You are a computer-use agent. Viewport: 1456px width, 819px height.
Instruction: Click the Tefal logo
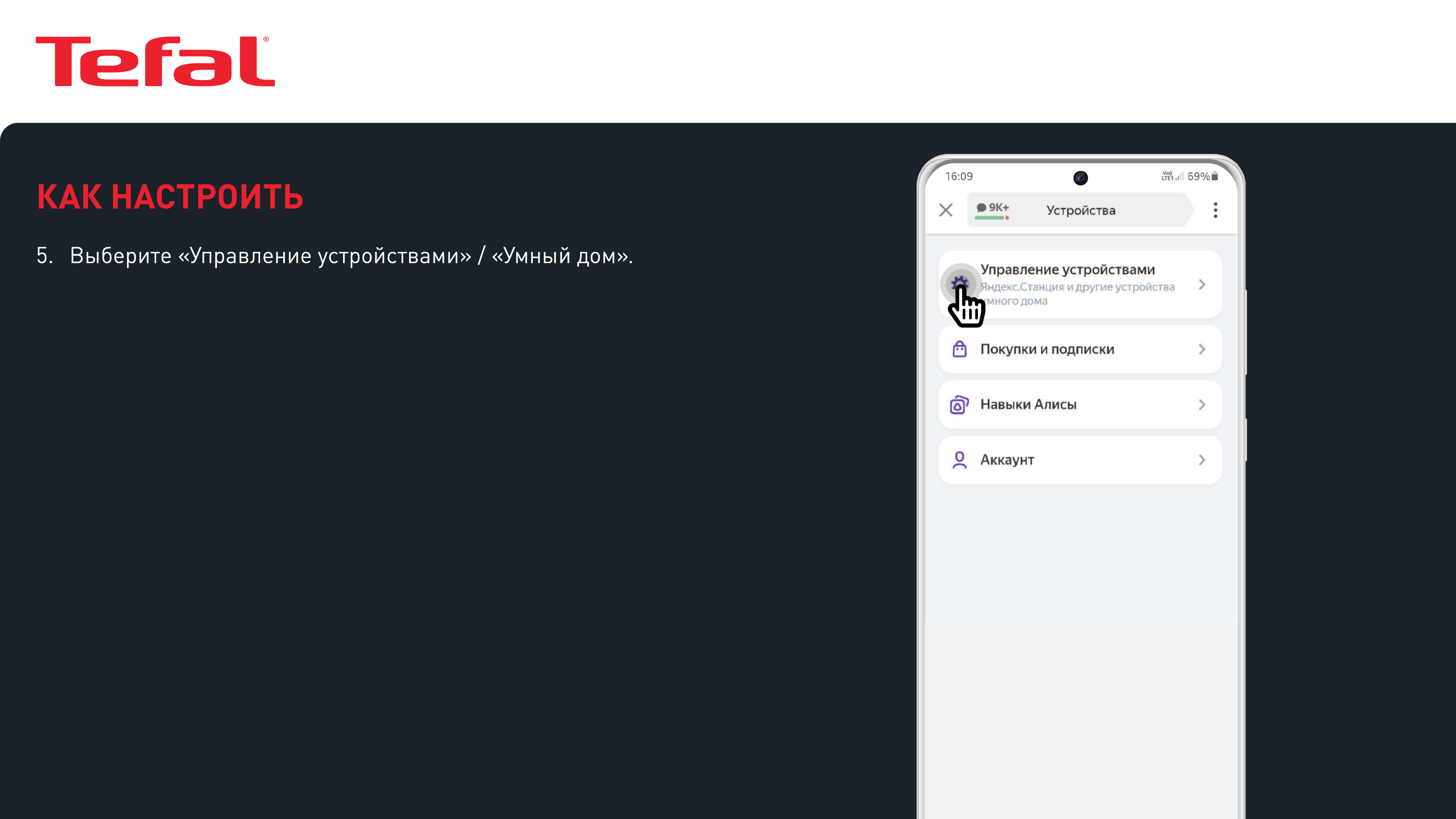tap(155, 61)
